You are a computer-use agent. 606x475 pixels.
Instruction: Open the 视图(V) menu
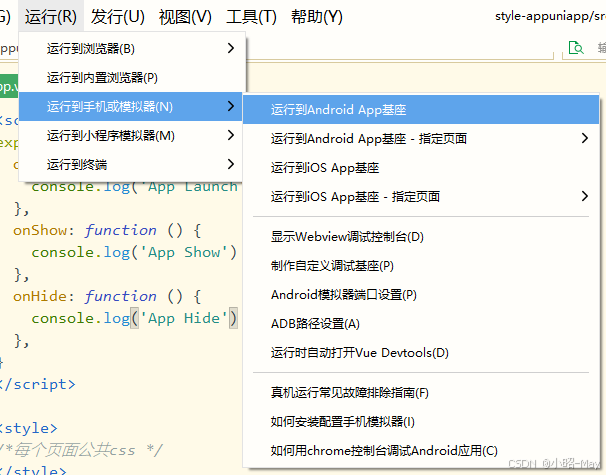pyautogui.click(x=185, y=17)
